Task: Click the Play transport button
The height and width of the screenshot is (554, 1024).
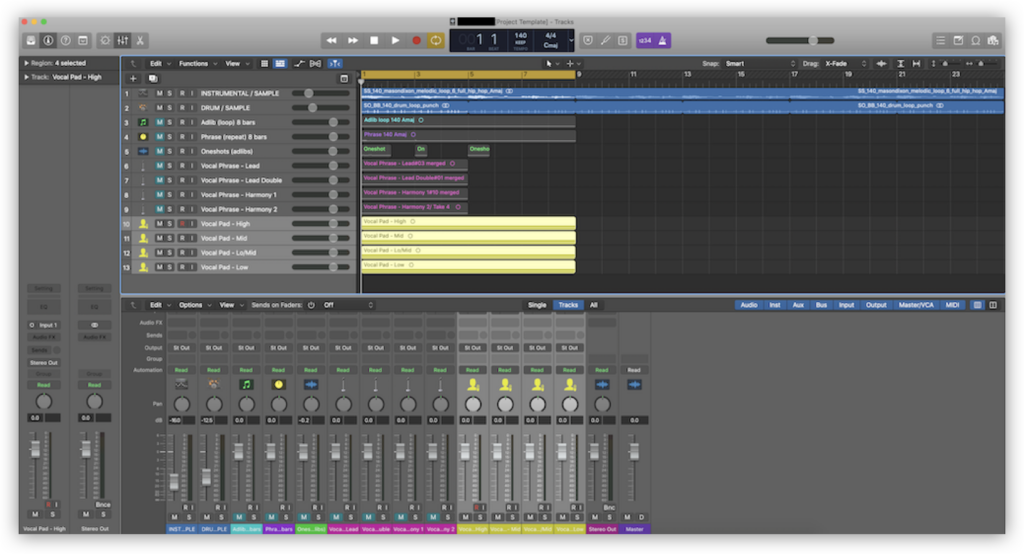Action: click(395, 41)
